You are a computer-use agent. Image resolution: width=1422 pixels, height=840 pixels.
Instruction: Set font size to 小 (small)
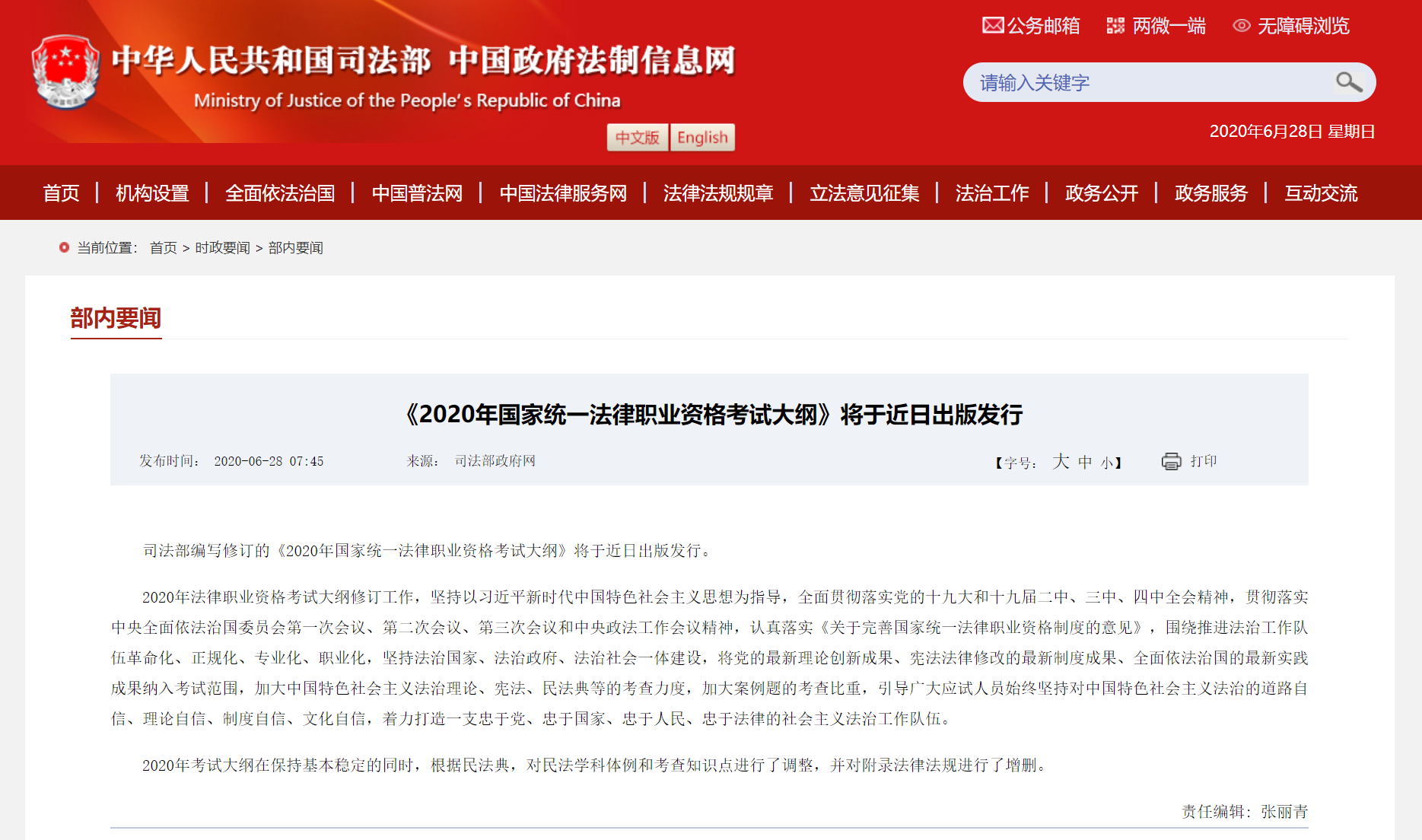[x=1106, y=463]
